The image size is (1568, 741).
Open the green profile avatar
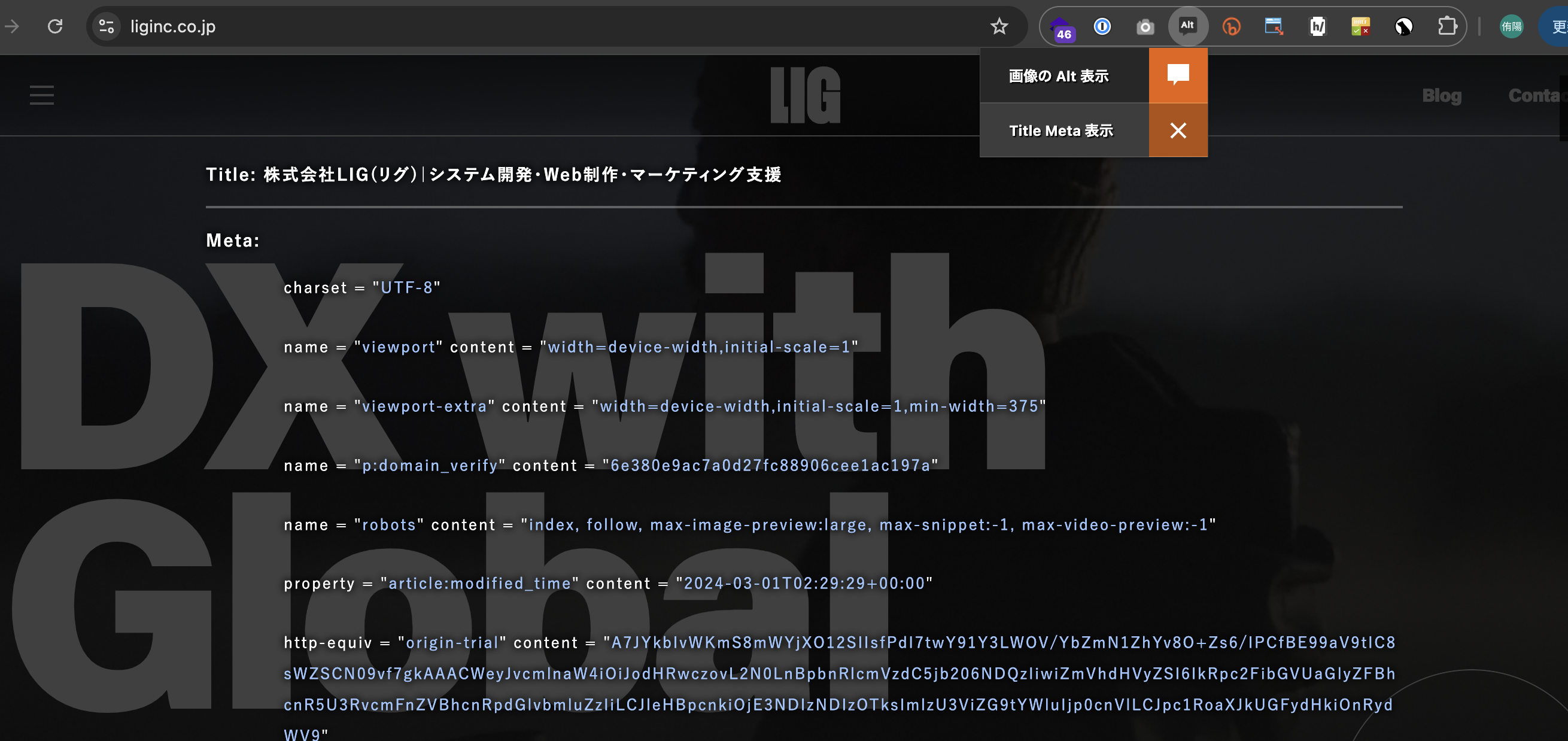coord(1511,26)
